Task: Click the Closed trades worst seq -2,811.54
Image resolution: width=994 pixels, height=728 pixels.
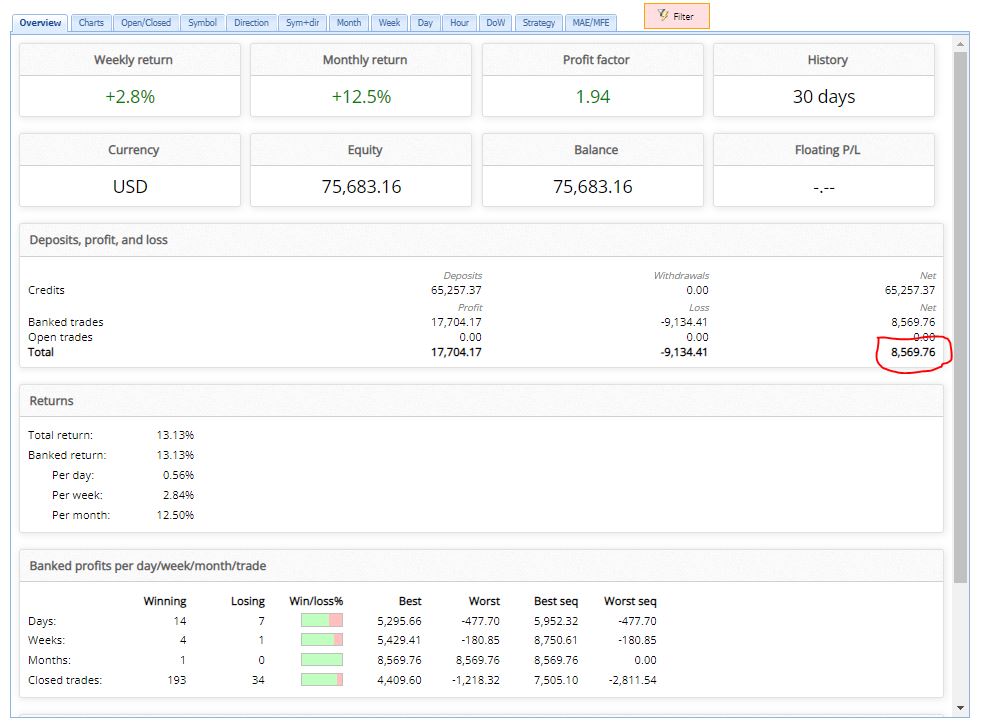Action: click(x=632, y=680)
